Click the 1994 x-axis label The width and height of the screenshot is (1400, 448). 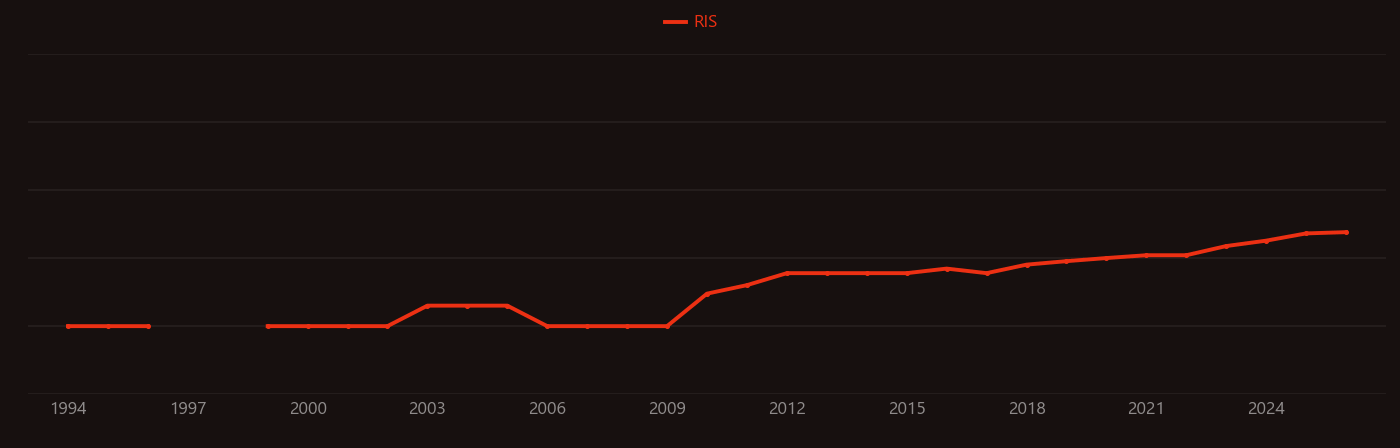point(68,409)
